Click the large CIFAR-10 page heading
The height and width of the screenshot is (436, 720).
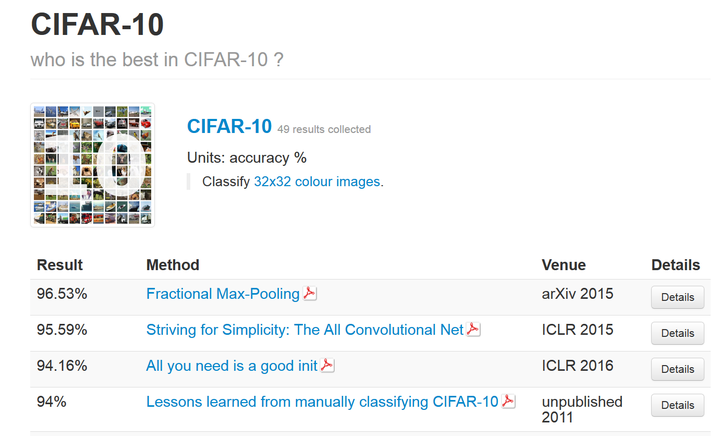(x=97, y=25)
